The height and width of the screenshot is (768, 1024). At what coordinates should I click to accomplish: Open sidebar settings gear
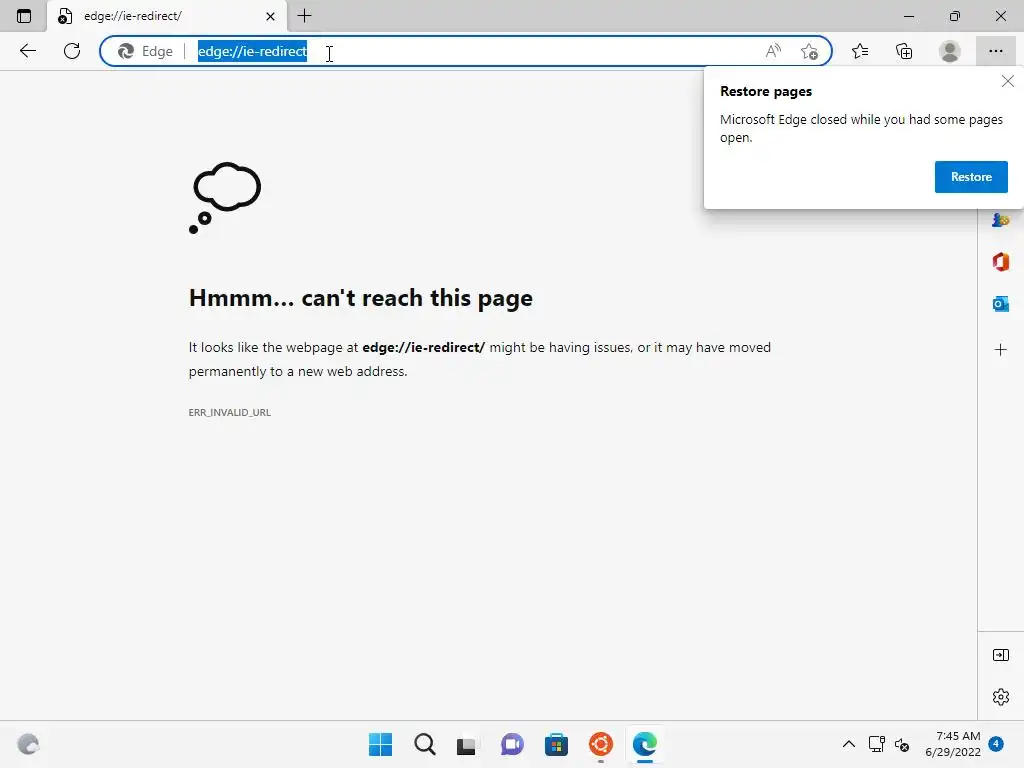(x=1000, y=697)
